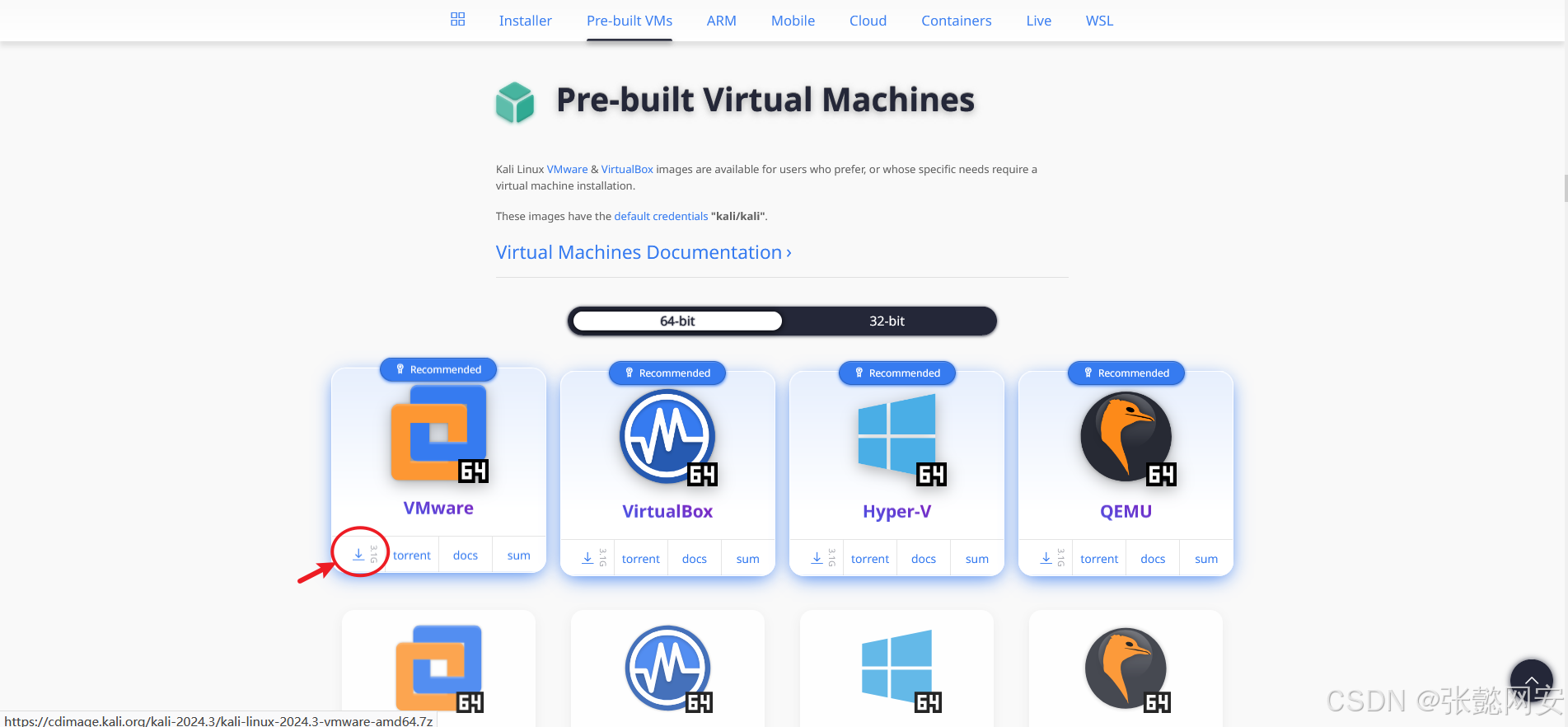View the VirtualBox checksum sum

[748, 559]
